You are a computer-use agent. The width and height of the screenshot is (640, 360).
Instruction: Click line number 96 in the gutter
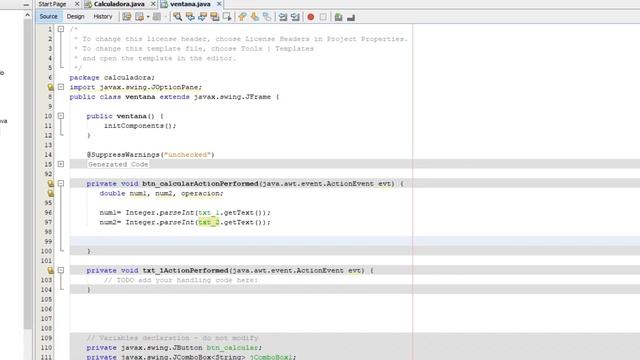pos(48,213)
